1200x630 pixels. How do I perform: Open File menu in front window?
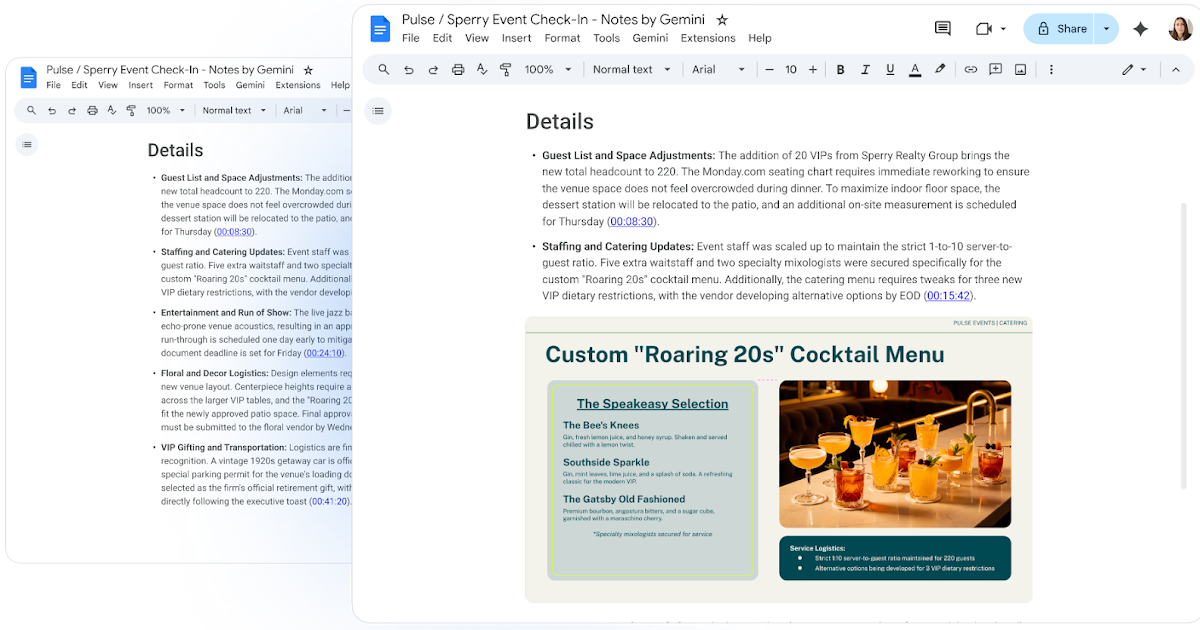(x=411, y=38)
